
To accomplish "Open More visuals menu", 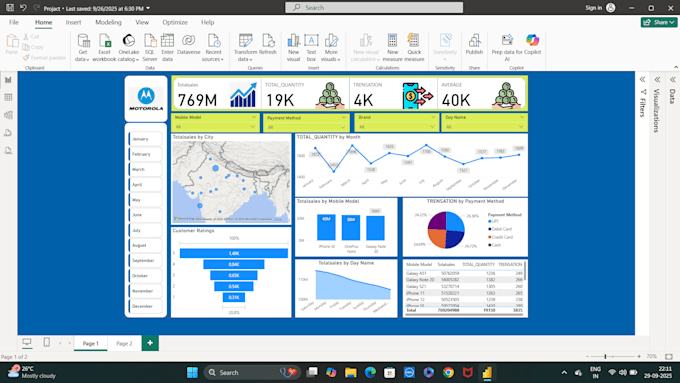I will 331,48.
